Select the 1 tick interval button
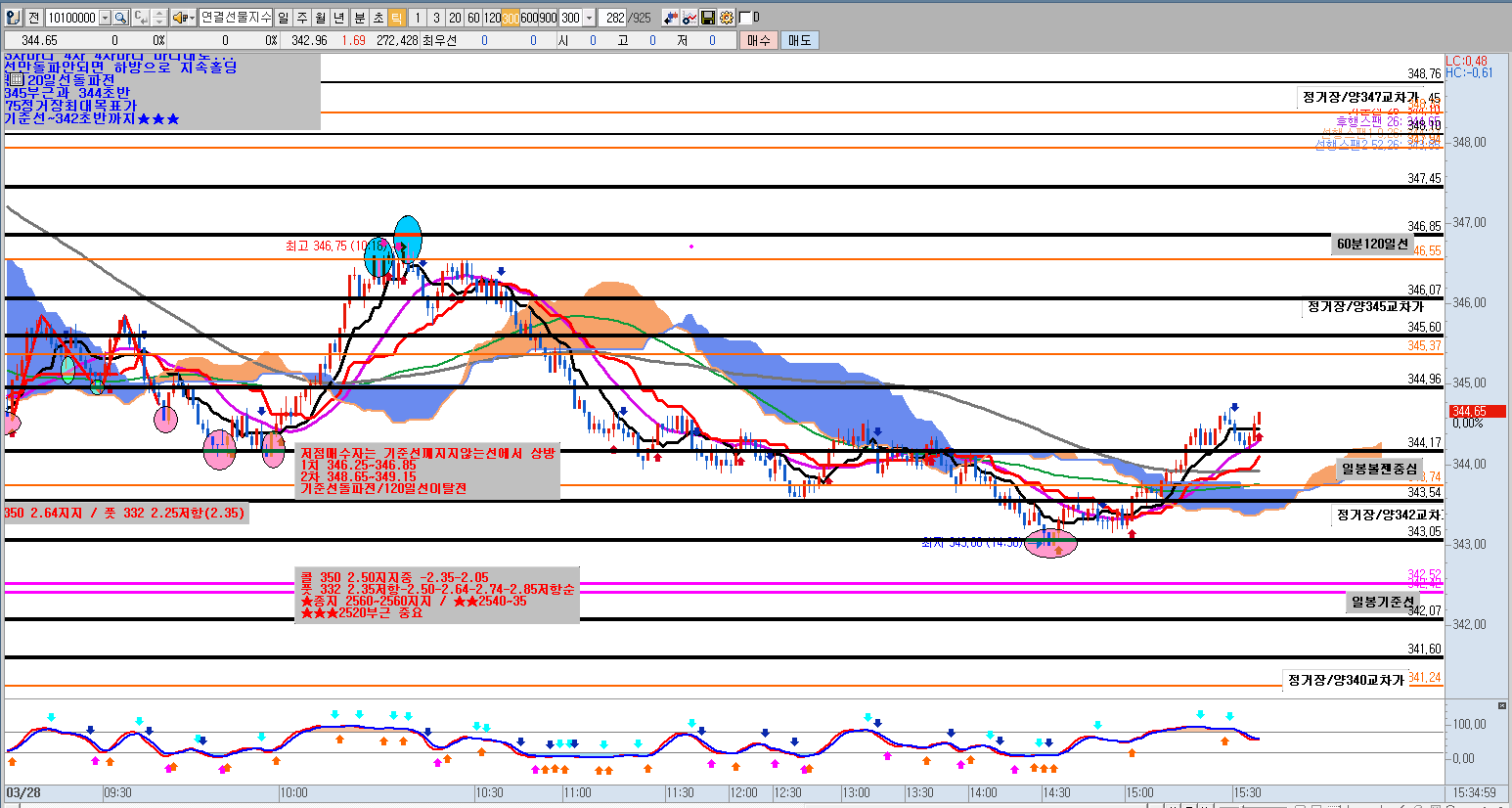Viewport: 1512px width, 808px height. click(418, 18)
